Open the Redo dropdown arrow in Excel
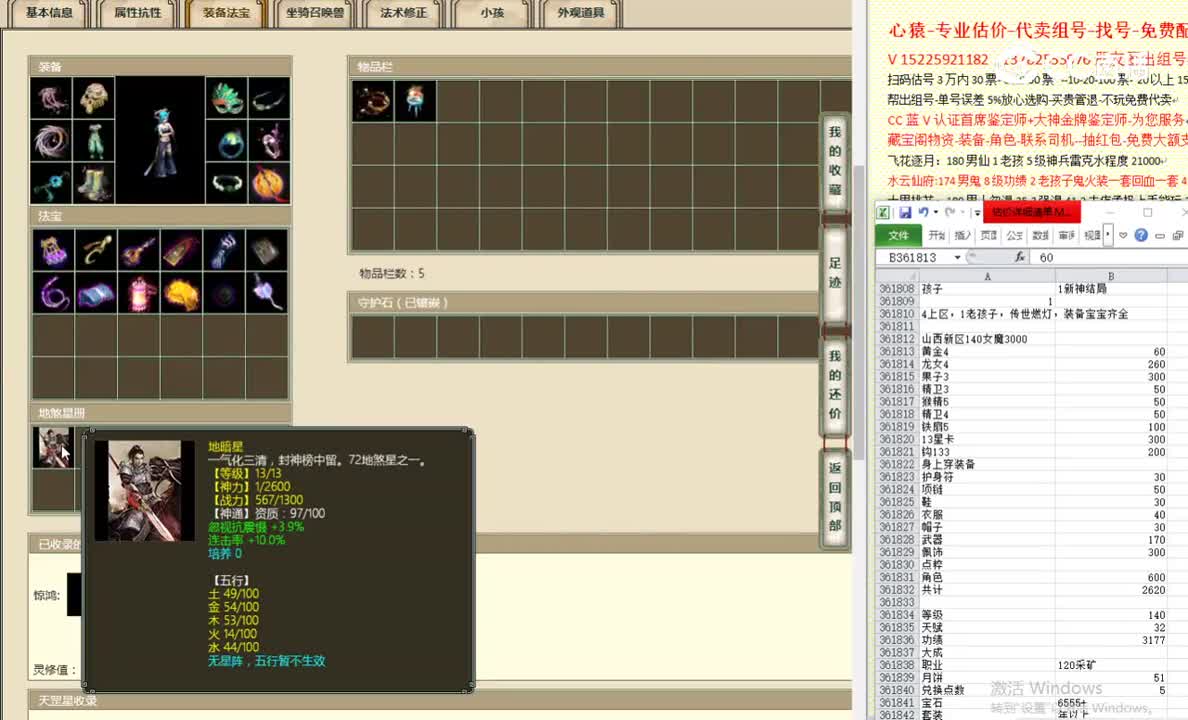This screenshot has width=1188, height=720. (962, 212)
